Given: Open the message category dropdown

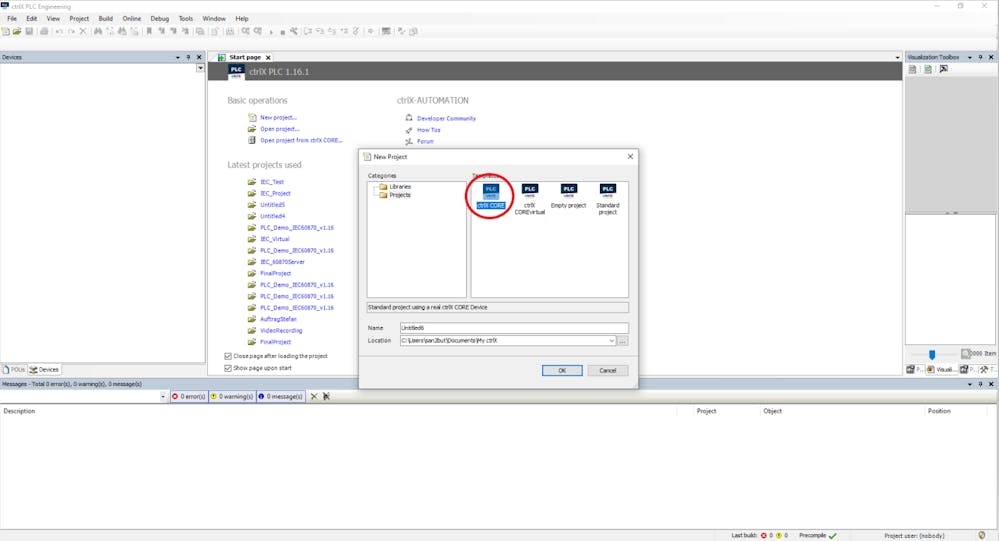Looking at the screenshot, I should point(163,396).
